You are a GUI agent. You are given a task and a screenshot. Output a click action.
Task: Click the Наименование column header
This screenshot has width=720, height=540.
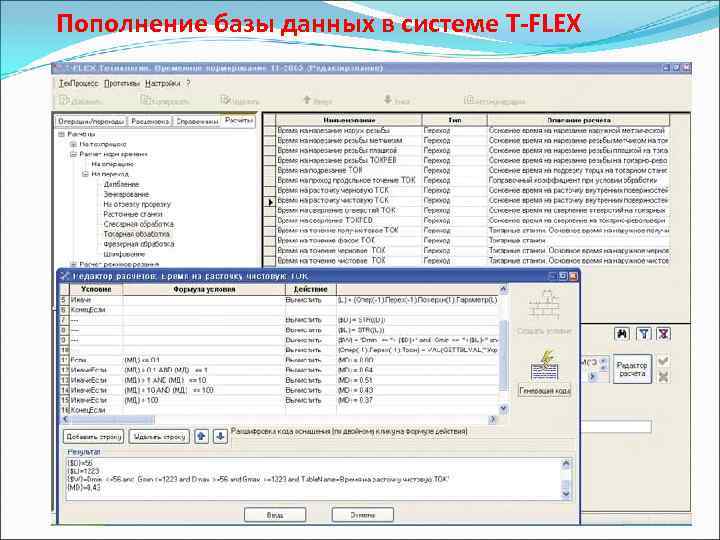pos(349,120)
